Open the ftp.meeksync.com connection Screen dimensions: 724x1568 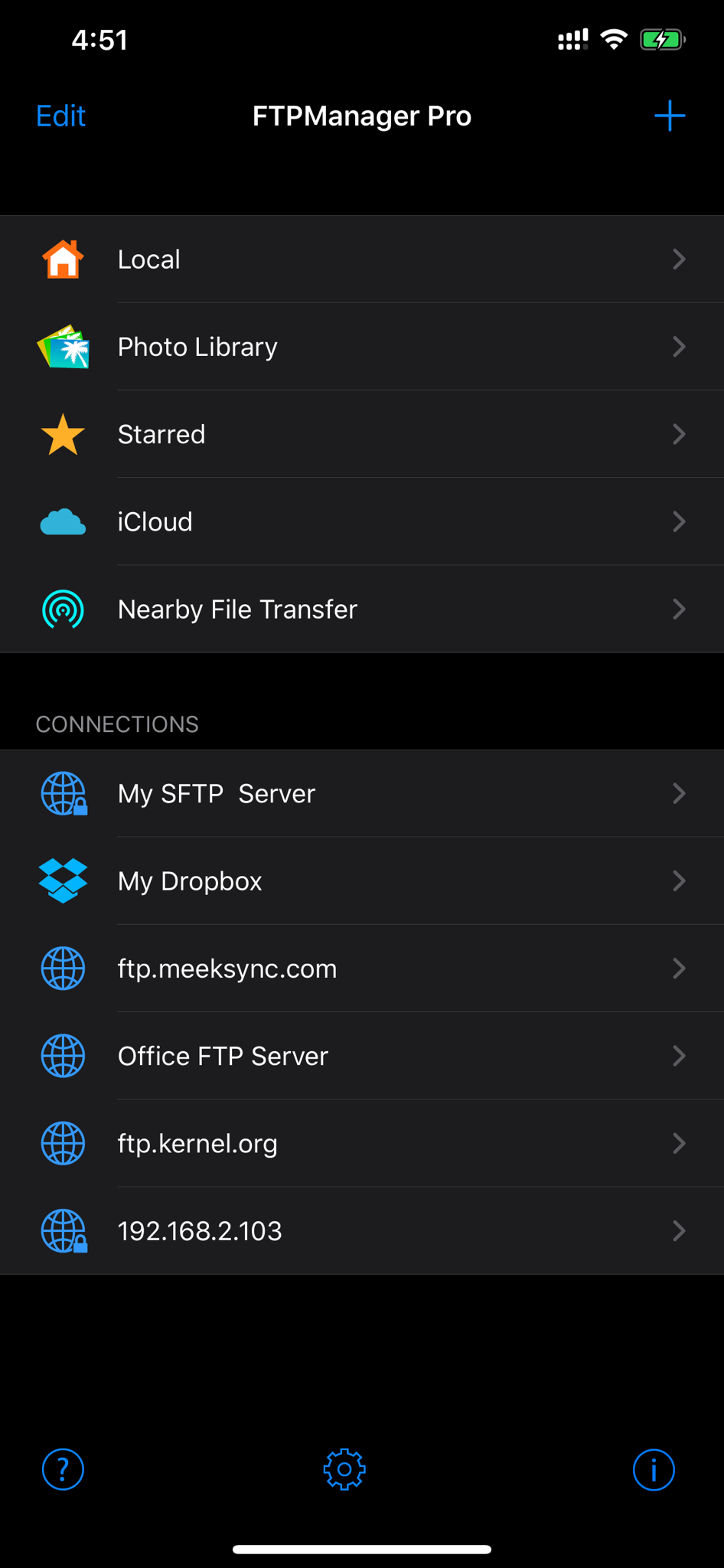click(362, 969)
